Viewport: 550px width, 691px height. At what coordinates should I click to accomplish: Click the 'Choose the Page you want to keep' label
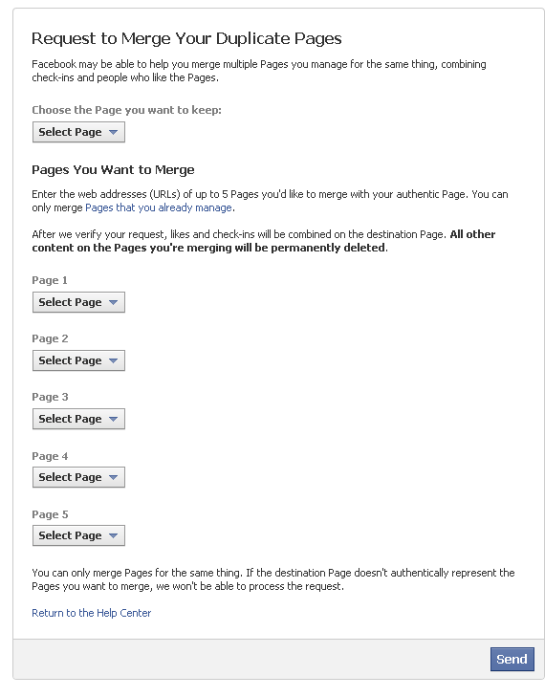point(126,110)
